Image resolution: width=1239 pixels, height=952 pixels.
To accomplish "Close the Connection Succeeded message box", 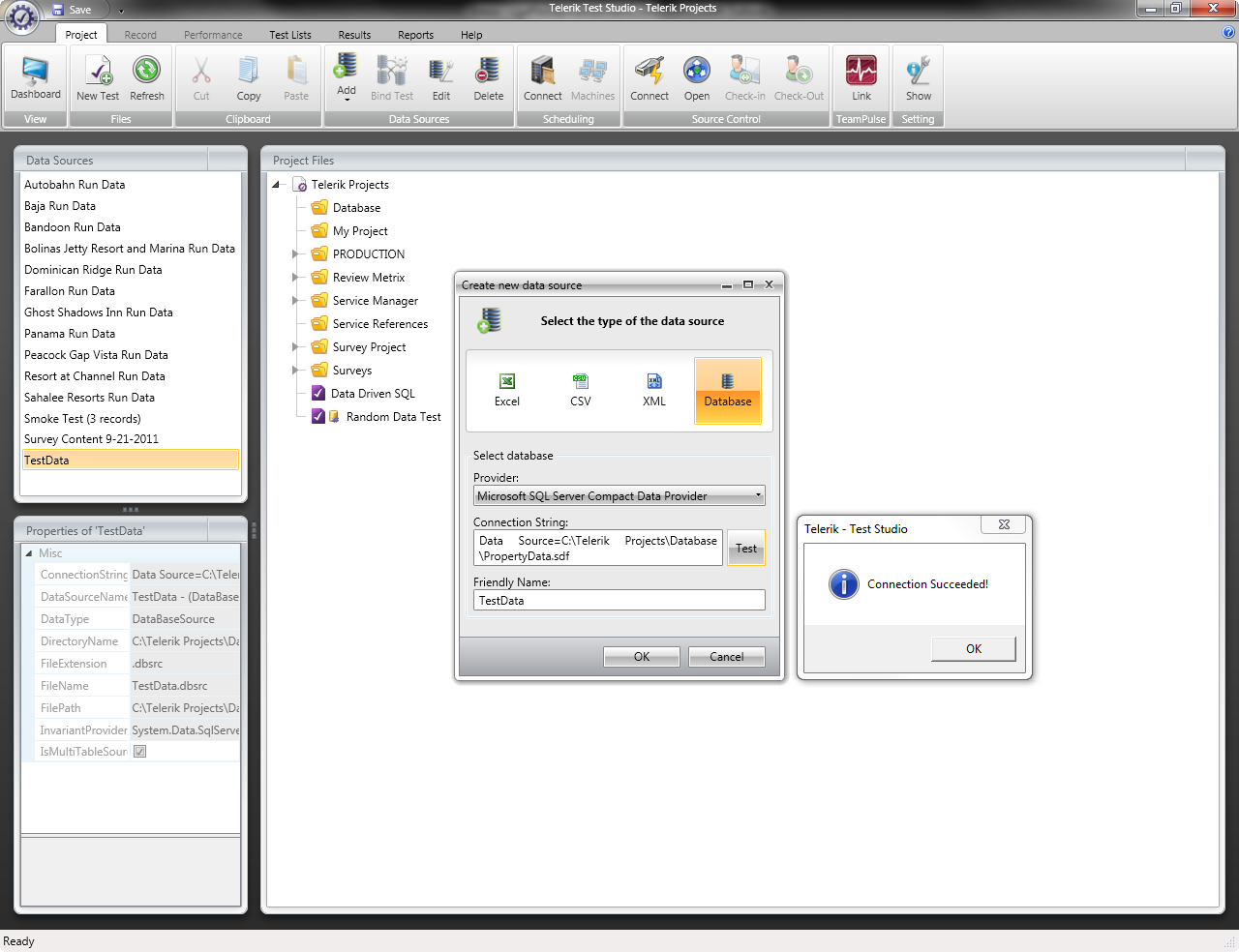I will (x=1004, y=524).
